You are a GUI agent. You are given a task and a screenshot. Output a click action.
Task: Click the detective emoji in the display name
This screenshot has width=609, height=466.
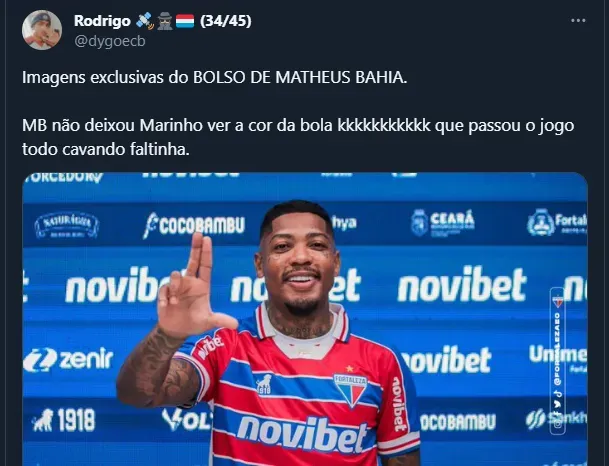tap(165, 21)
